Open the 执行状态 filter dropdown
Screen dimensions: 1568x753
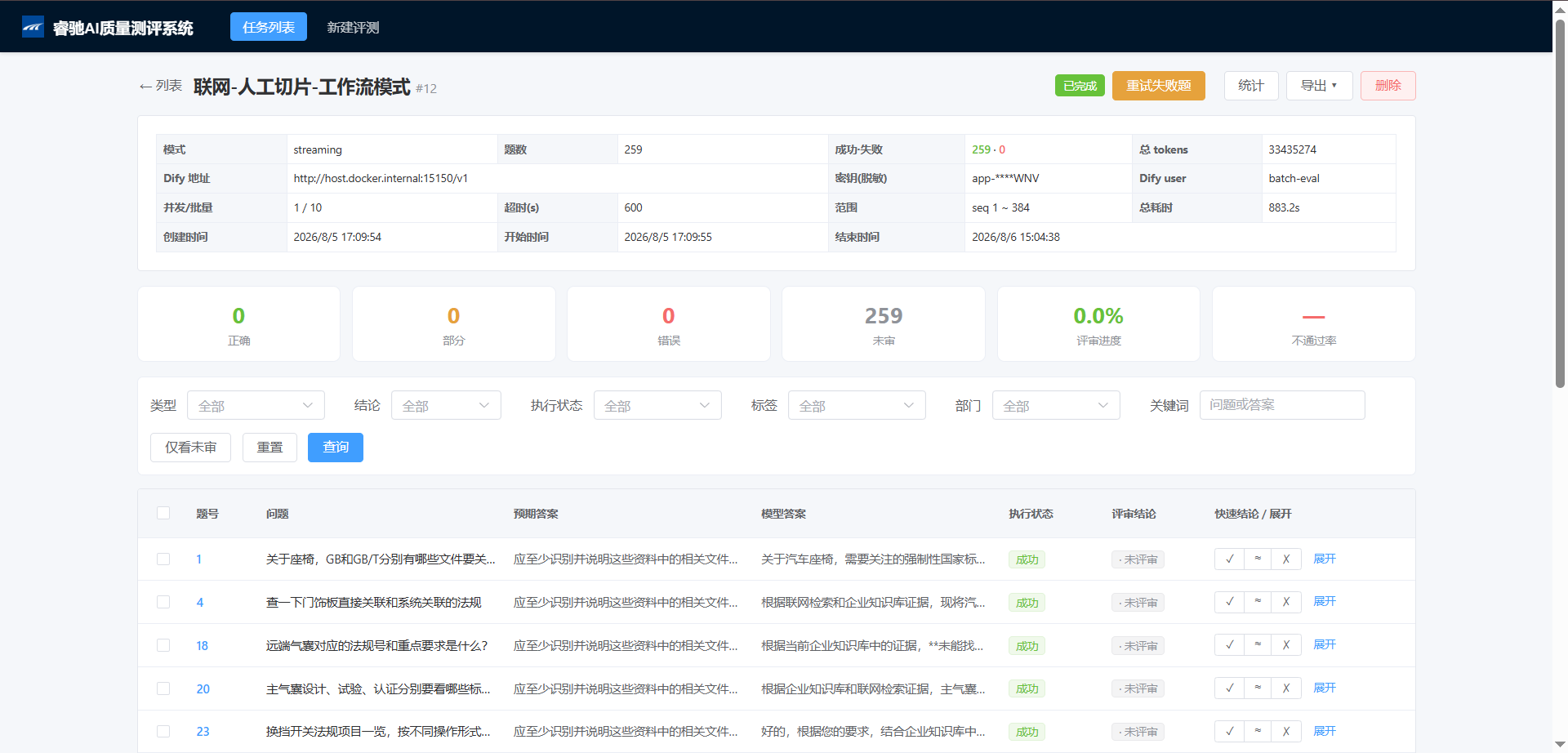(657, 405)
